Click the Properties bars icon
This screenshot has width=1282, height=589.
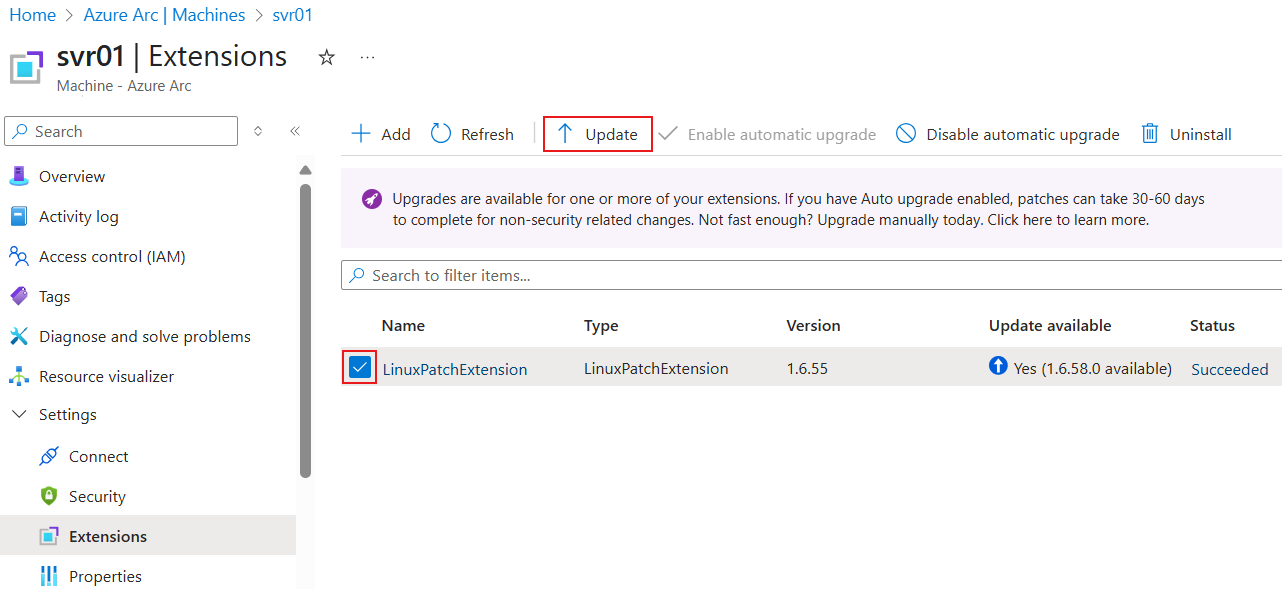49,576
